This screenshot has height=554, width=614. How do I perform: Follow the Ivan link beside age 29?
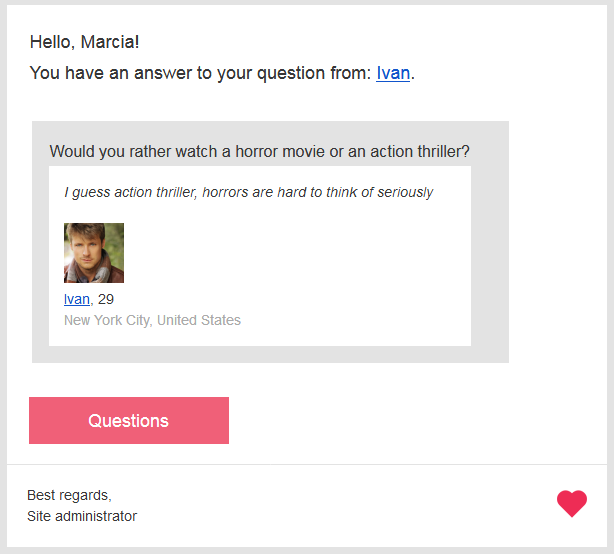(x=77, y=299)
